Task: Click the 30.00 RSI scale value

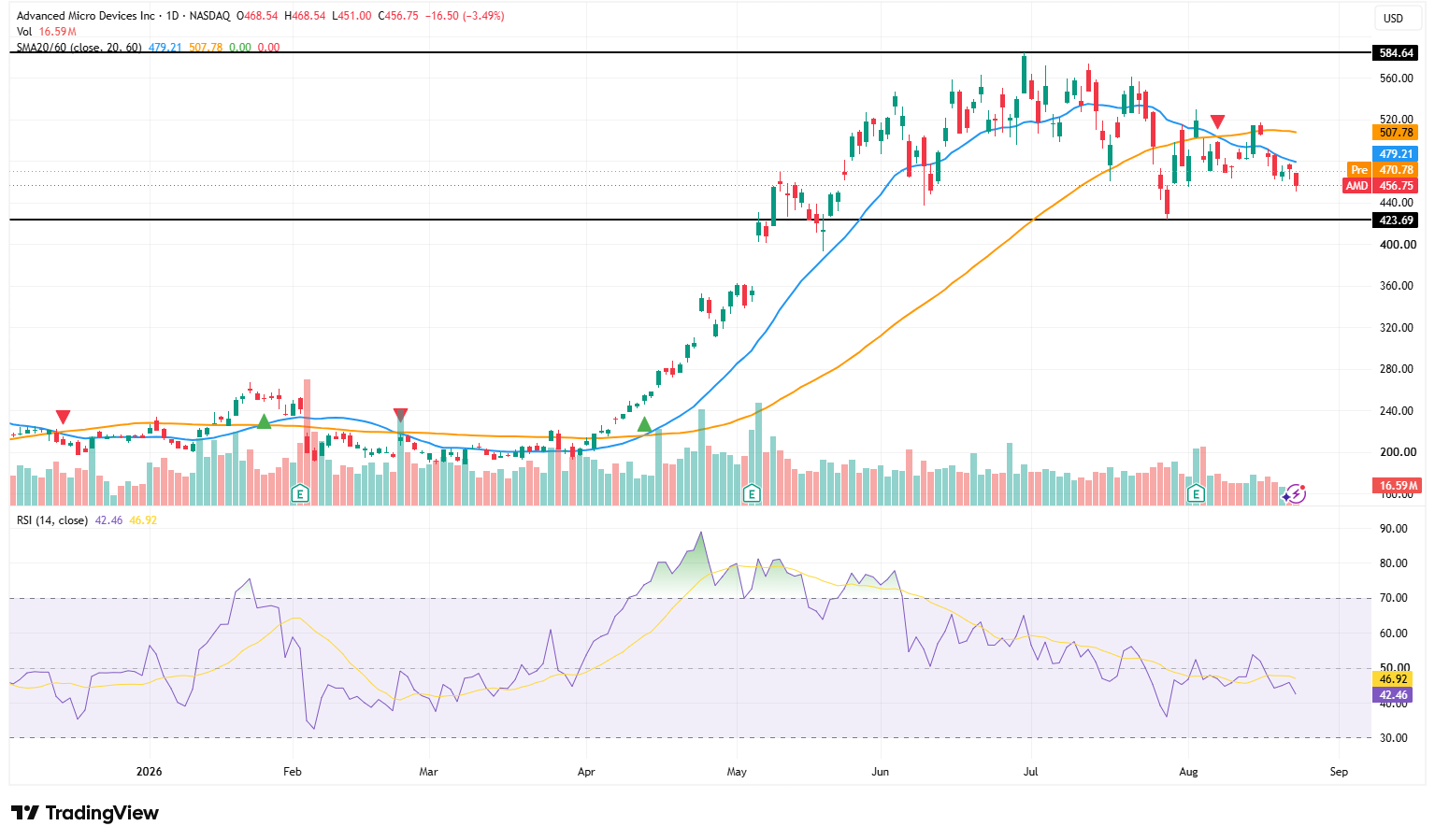Action: coord(1394,738)
